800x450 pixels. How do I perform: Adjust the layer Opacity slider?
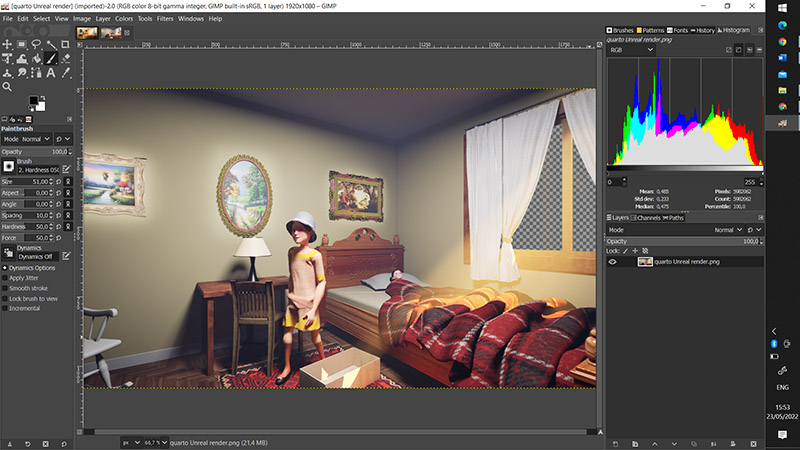point(680,241)
